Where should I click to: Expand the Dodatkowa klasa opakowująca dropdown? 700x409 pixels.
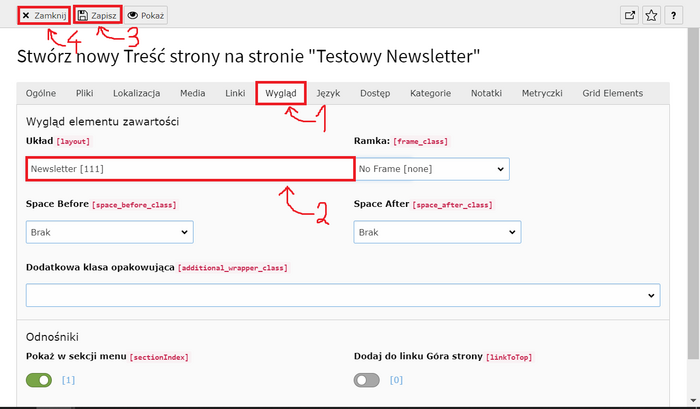coord(343,295)
